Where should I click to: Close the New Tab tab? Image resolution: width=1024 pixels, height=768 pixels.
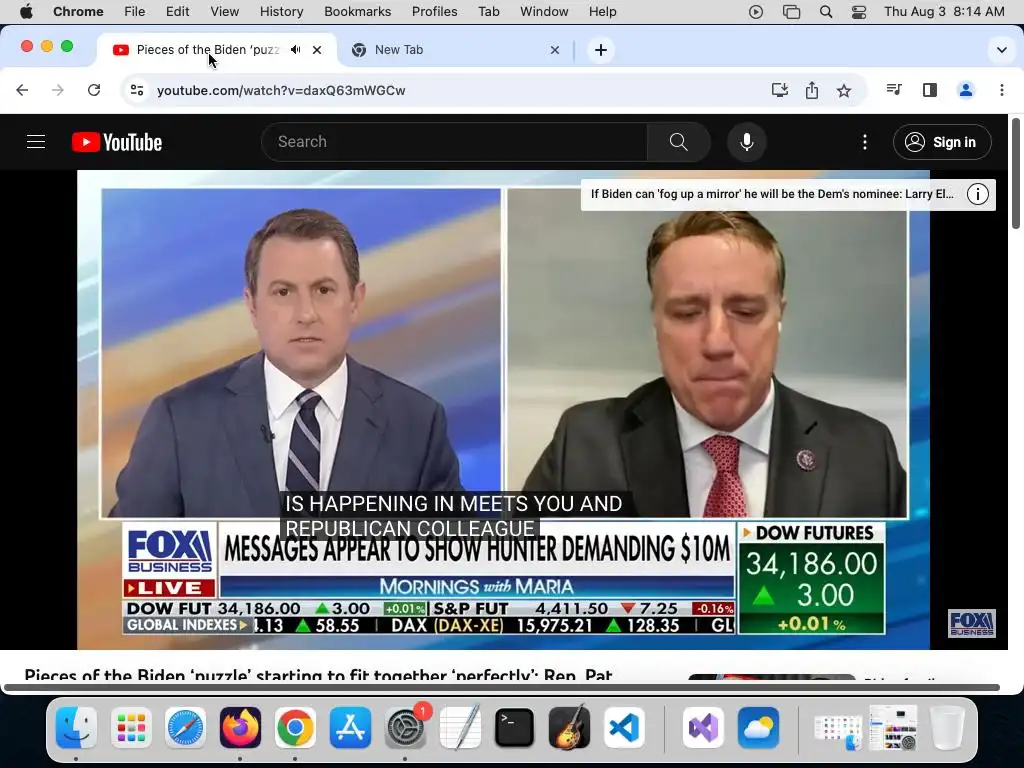pos(554,50)
